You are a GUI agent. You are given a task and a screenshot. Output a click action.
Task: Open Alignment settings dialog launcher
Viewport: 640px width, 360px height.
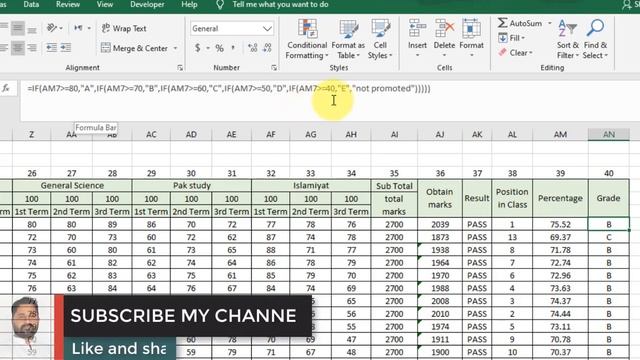(180, 68)
